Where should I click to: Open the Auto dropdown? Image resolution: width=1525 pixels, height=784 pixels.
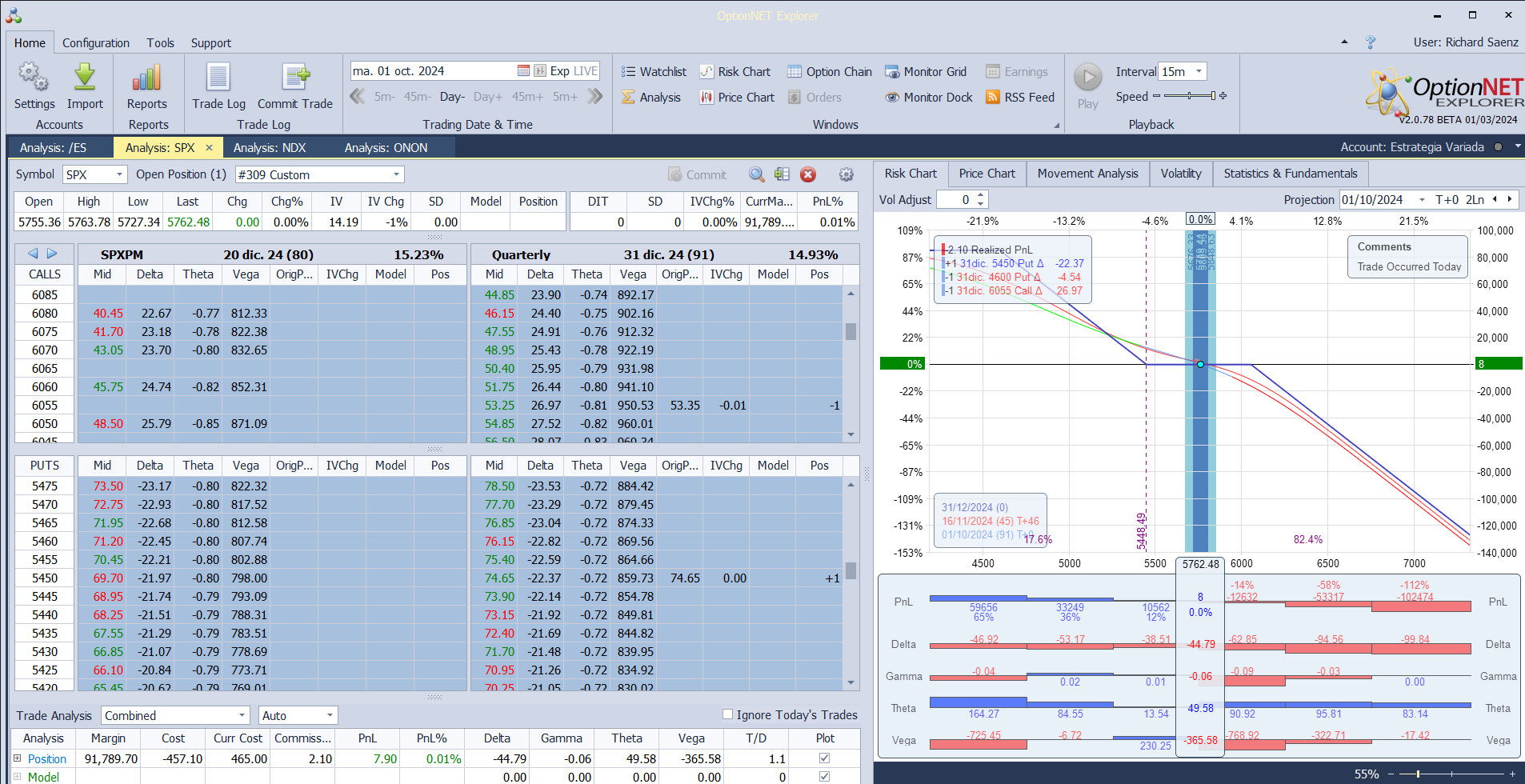pyautogui.click(x=330, y=715)
